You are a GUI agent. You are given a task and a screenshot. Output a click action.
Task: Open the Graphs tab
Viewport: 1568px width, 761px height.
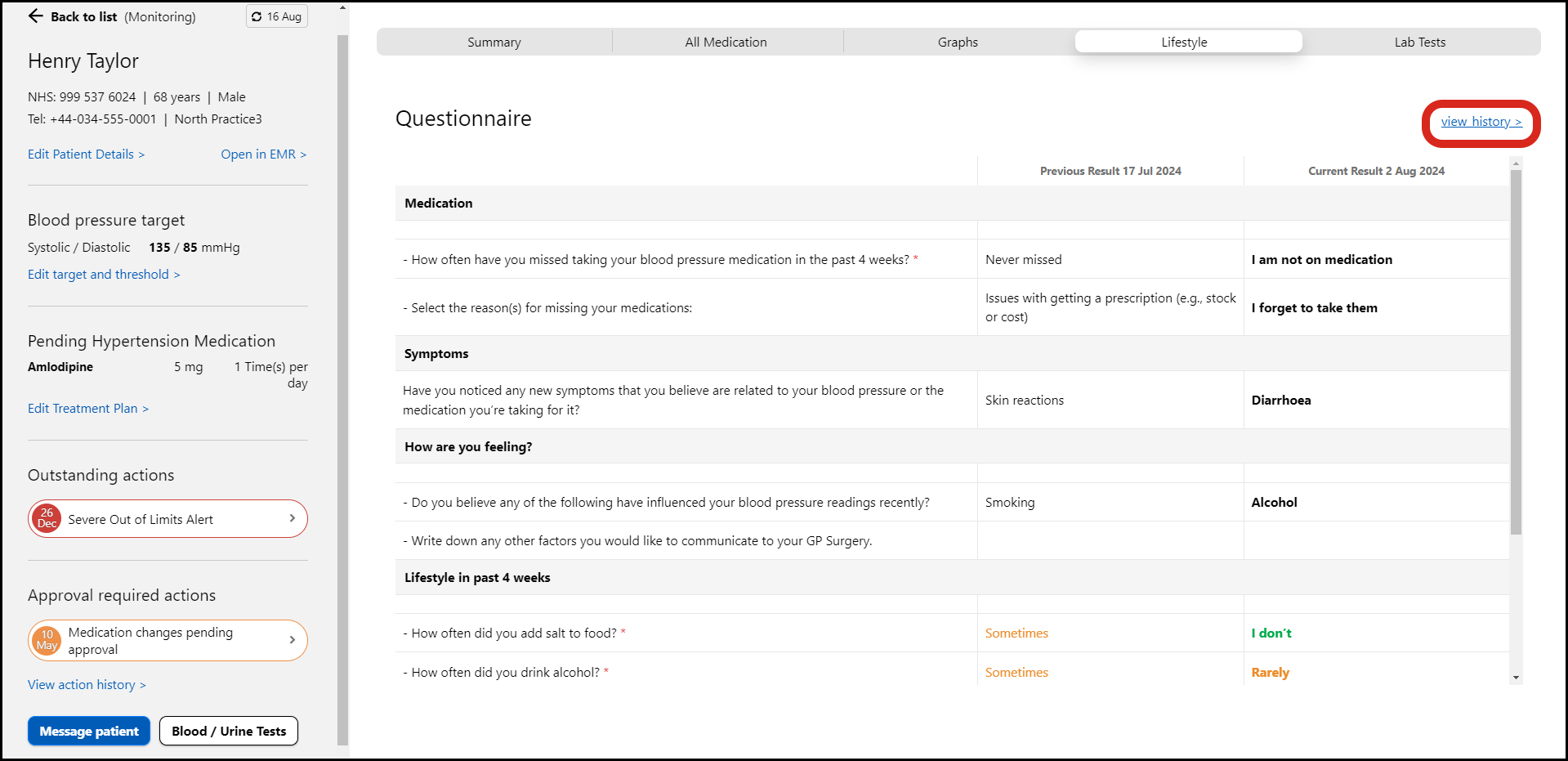click(958, 43)
